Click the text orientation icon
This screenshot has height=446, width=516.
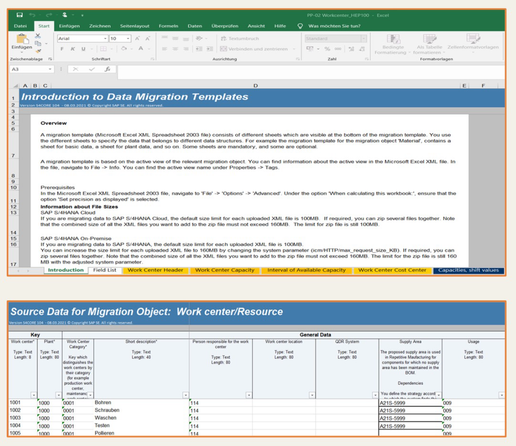pyautogui.click(x=199, y=38)
